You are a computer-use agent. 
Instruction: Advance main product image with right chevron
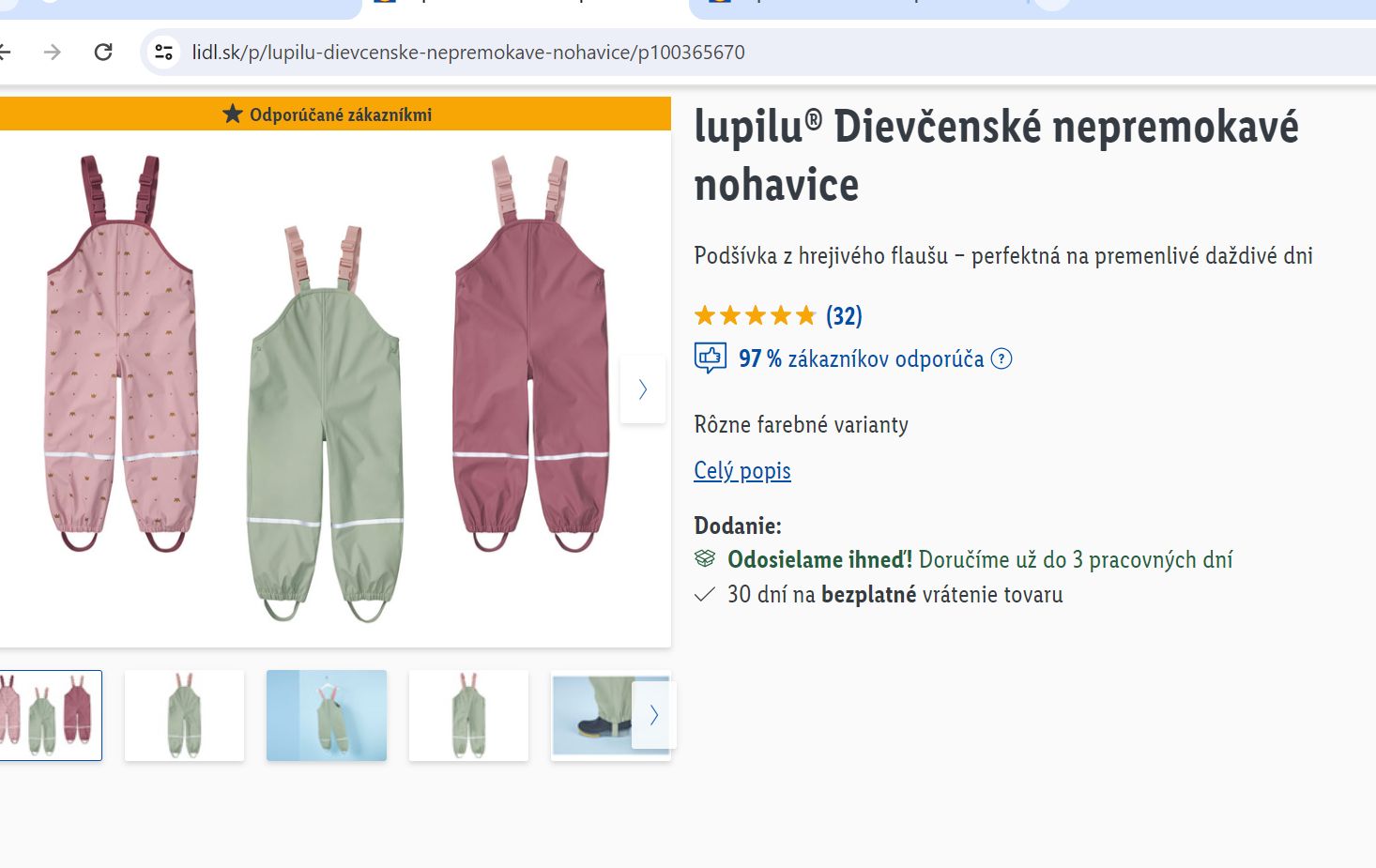[x=643, y=389]
